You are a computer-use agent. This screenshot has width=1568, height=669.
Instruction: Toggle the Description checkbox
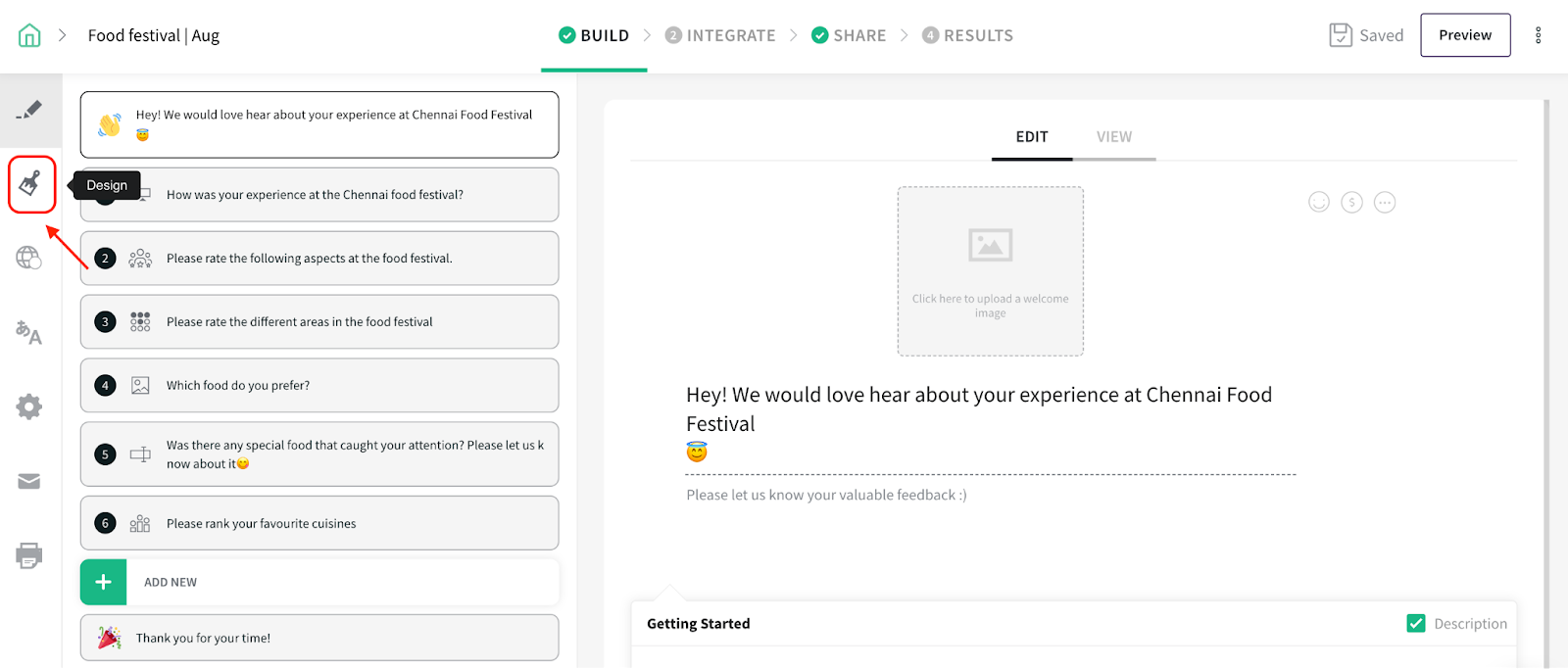pos(1416,623)
